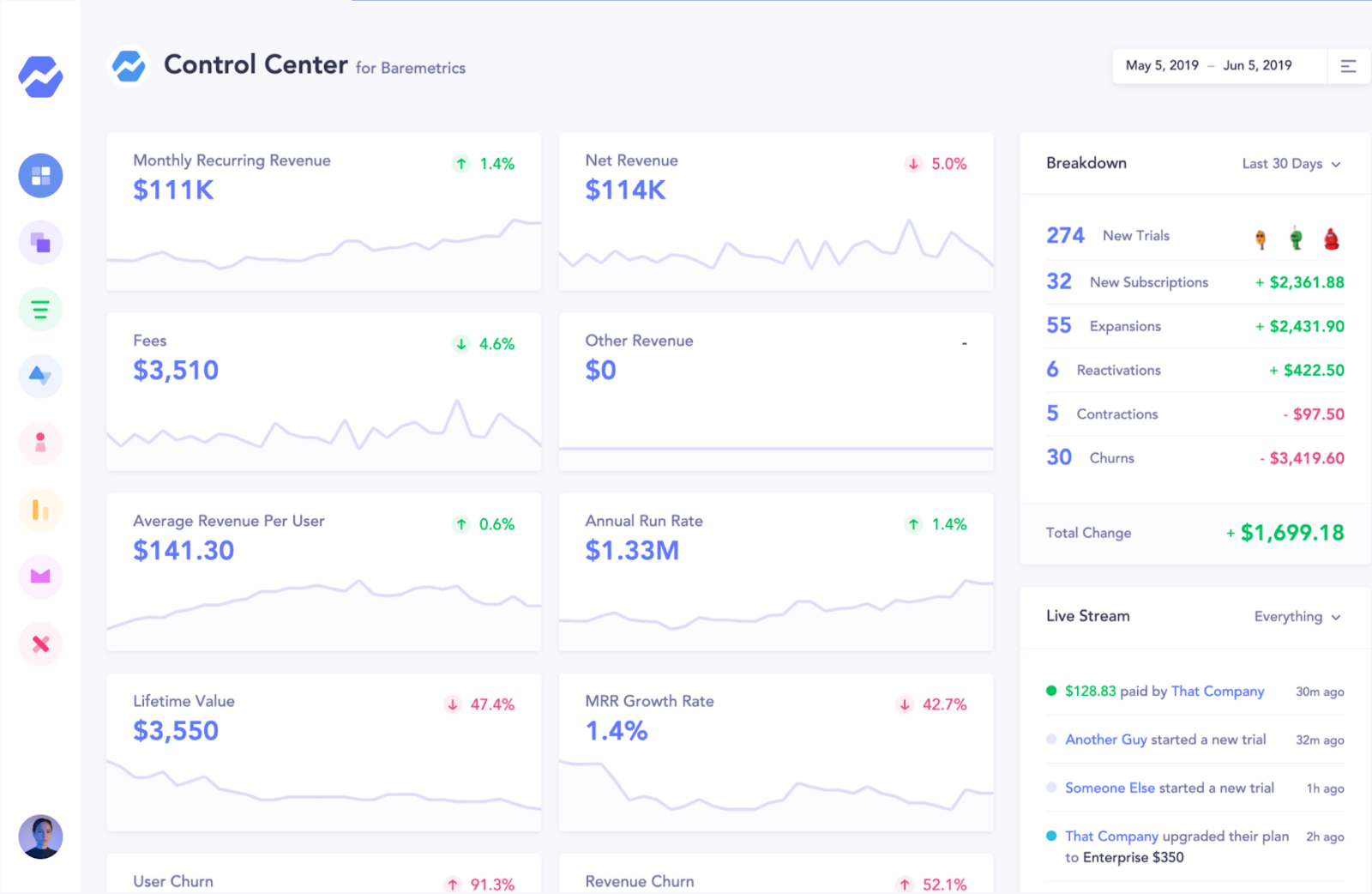Screen dimensions: 1372x894
Task: Open the Another Guy customer link
Action: point(1106,740)
